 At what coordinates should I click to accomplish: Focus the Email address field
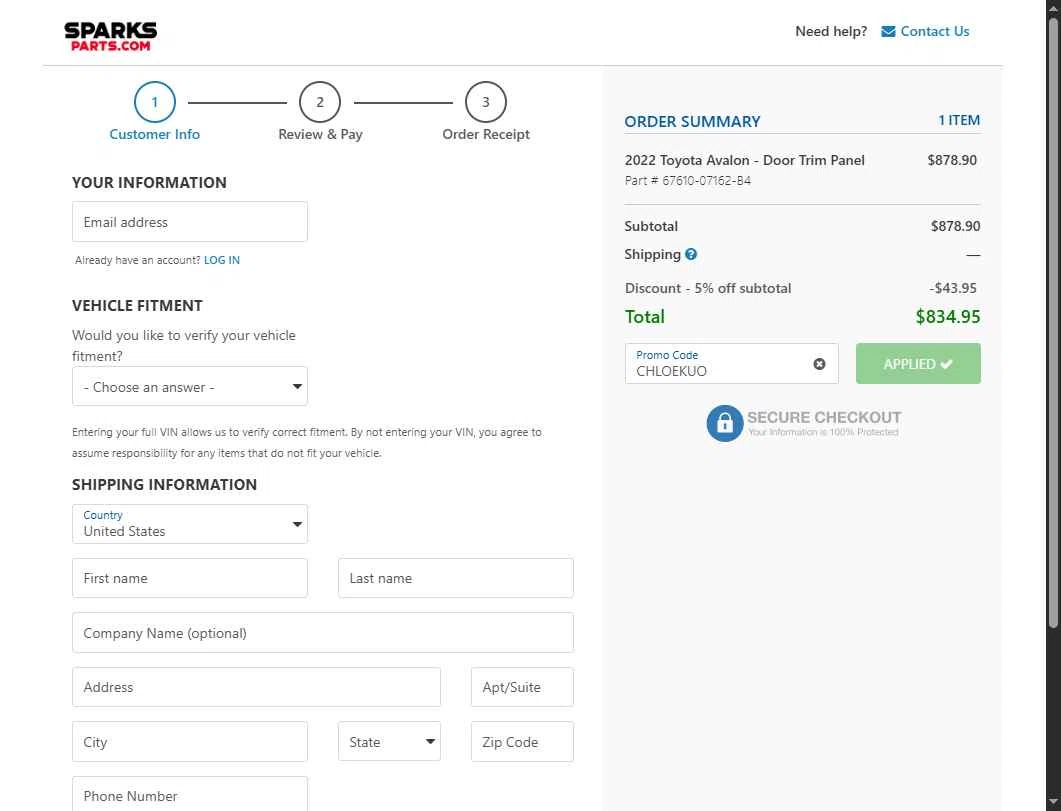point(189,222)
